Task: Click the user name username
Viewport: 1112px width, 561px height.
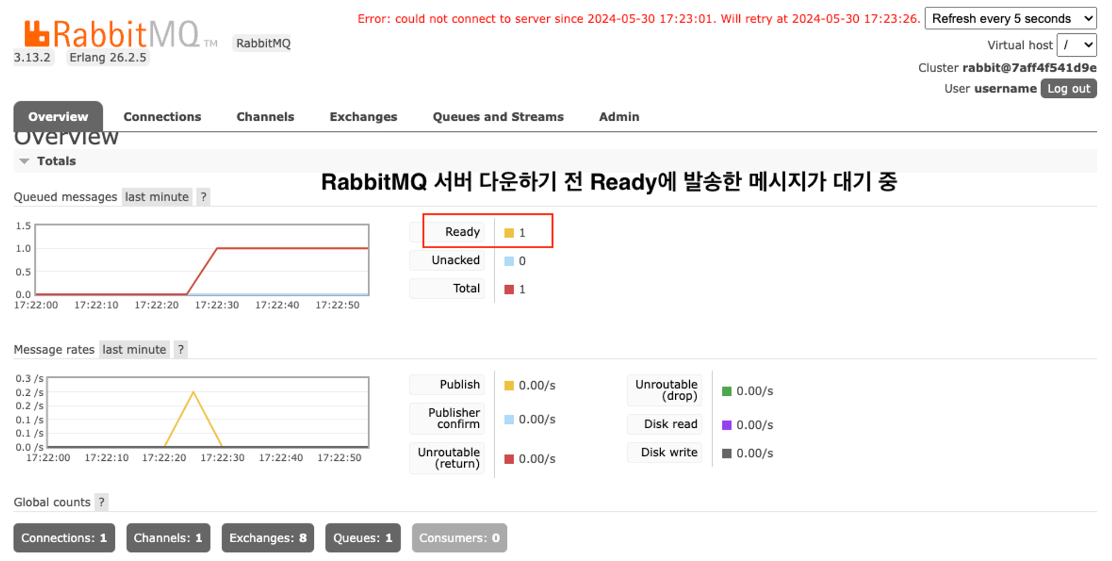Action: tap(1005, 89)
